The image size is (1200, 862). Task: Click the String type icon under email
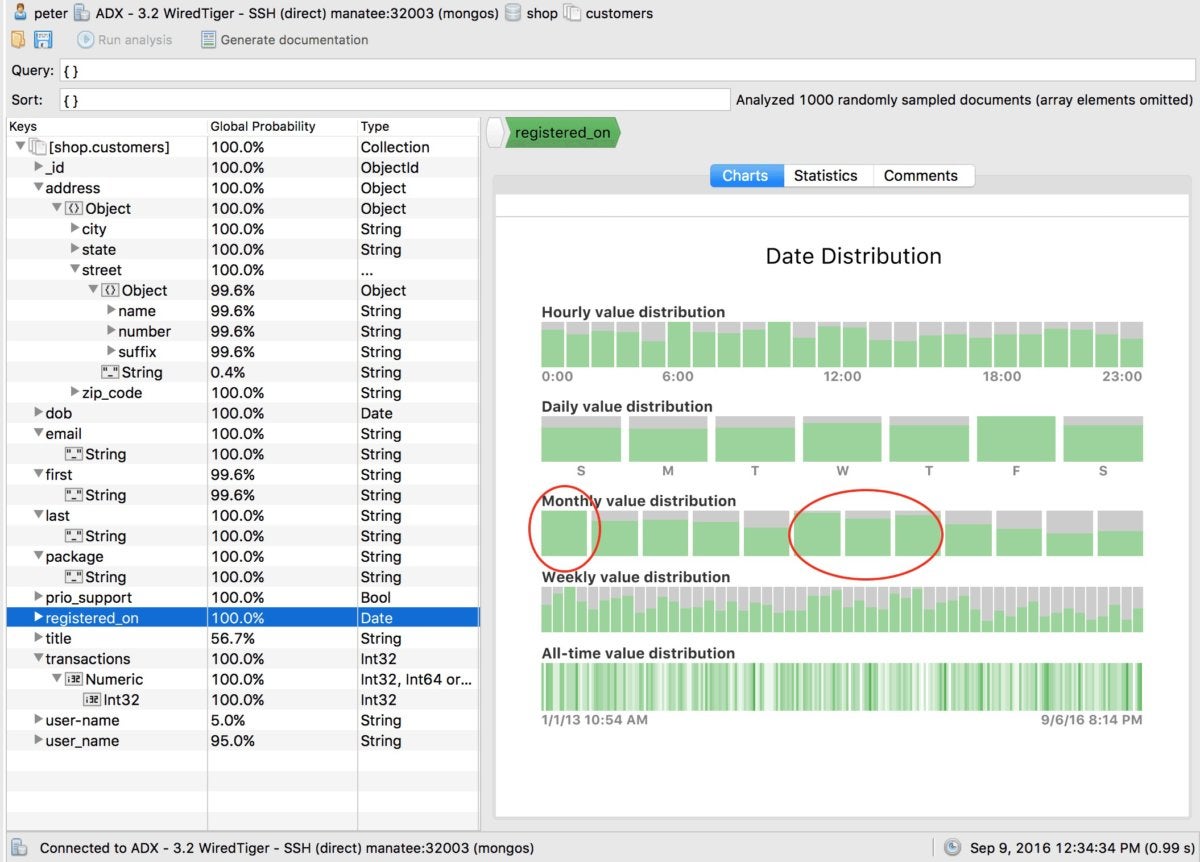pyautogui.click(x=74, y=454)
